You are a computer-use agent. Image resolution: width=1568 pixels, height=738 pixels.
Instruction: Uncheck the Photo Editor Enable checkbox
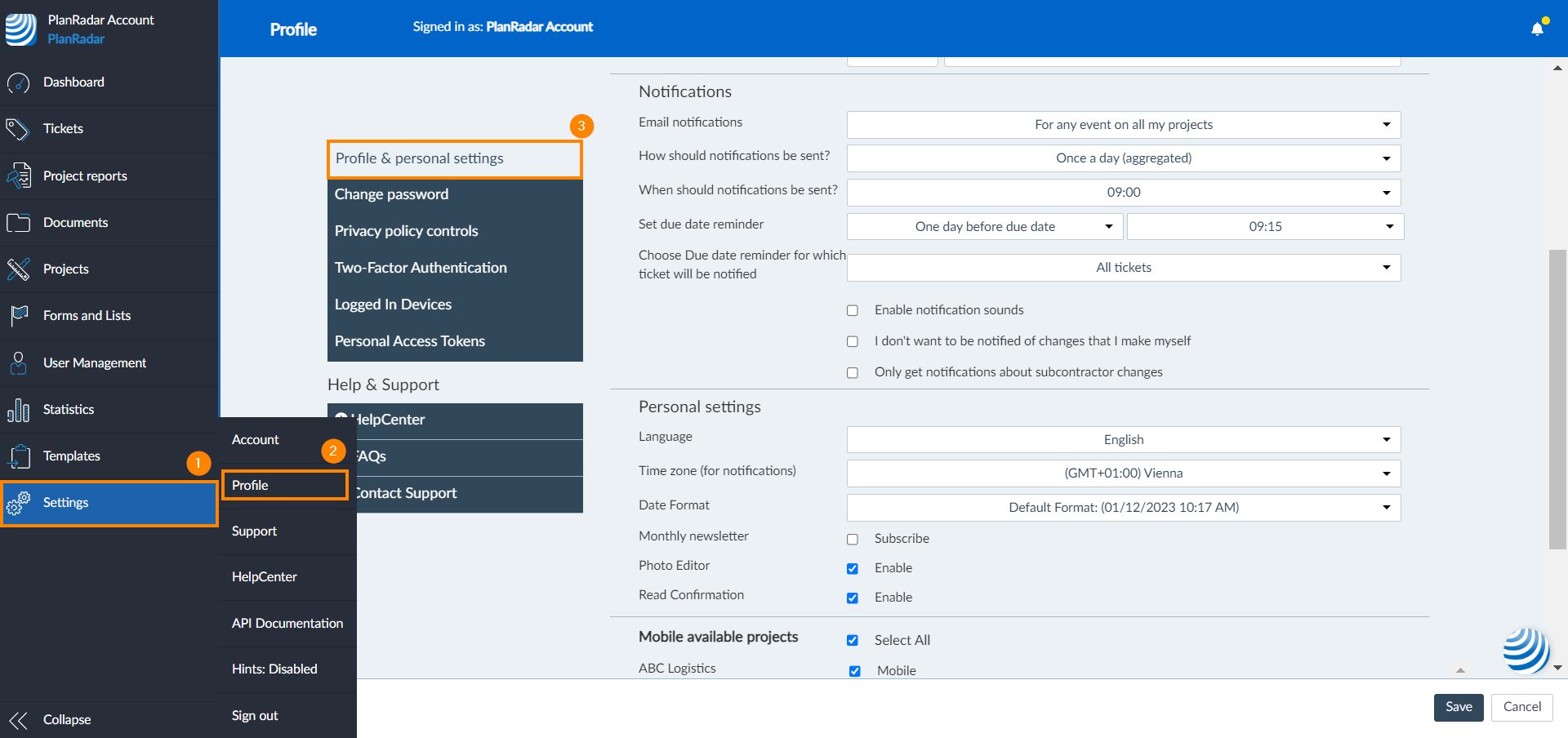(853, 569)
